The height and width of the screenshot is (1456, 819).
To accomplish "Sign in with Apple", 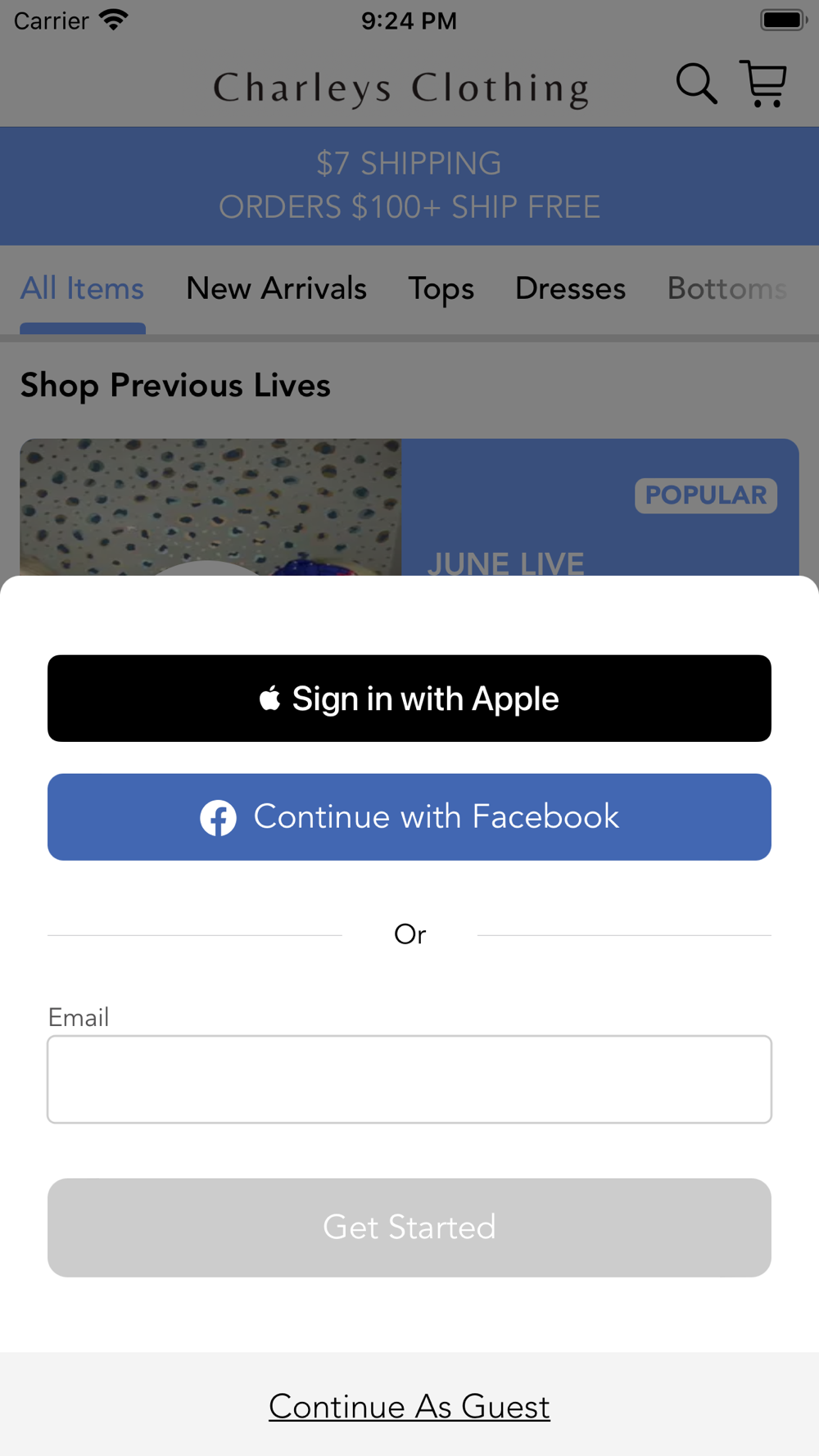I will (x=409, y=699).
